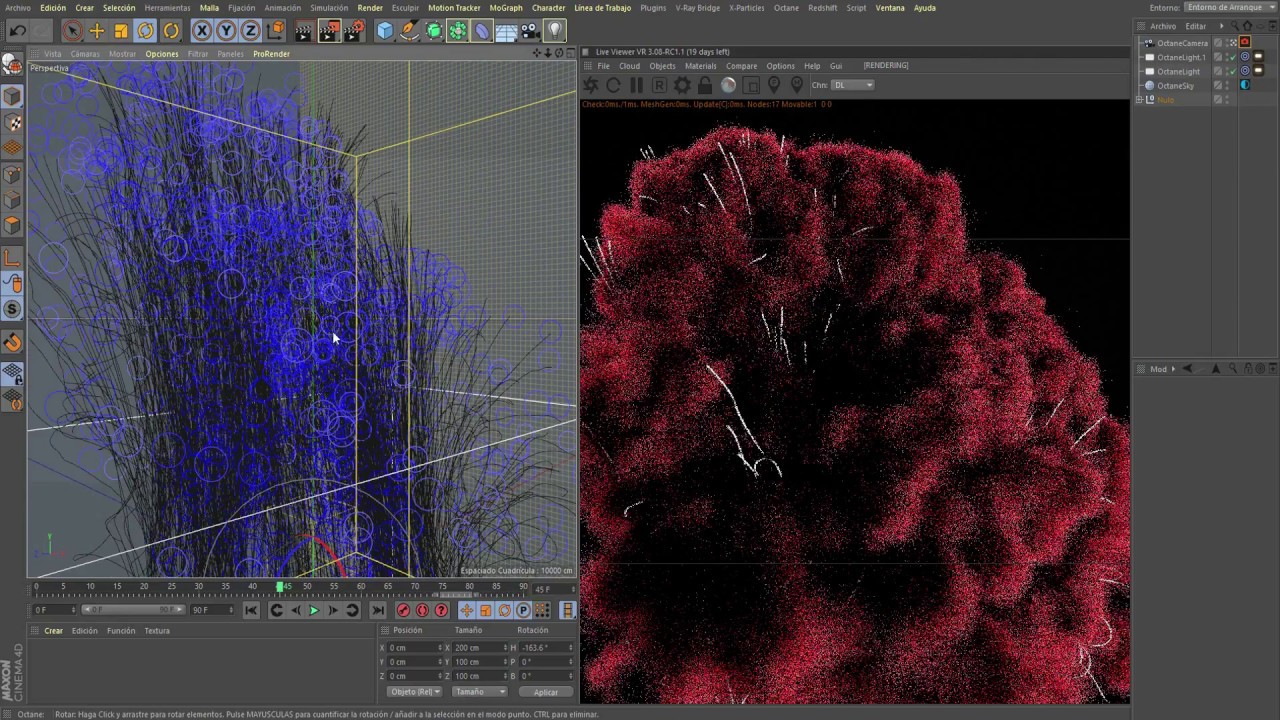This screenshot has width=1280, height=720.
Task: Open the Render menu
Action: (x=370, y=7)
